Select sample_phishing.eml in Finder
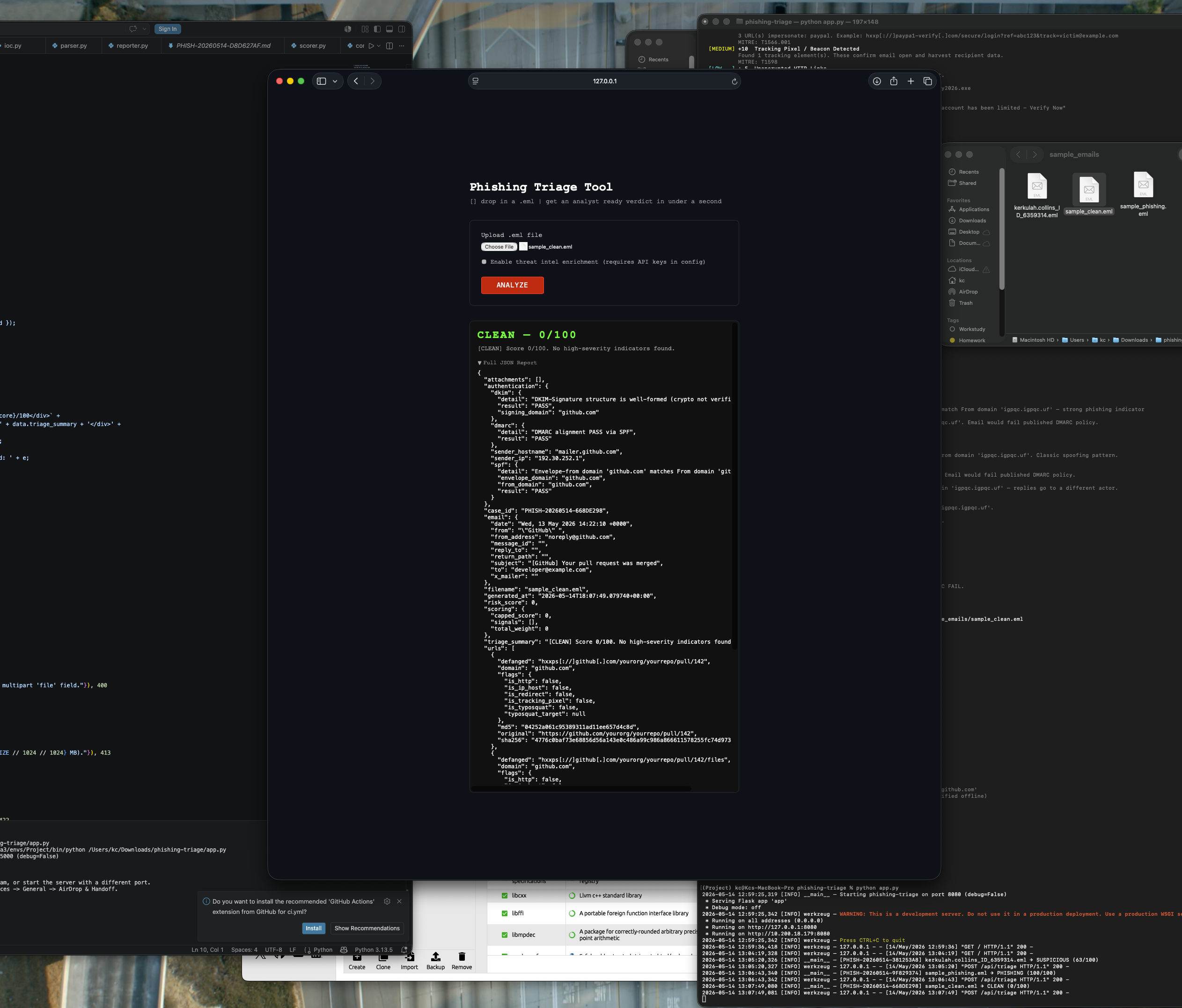The width and height of the screenshot is (1182, 1008). [1143, 194]
